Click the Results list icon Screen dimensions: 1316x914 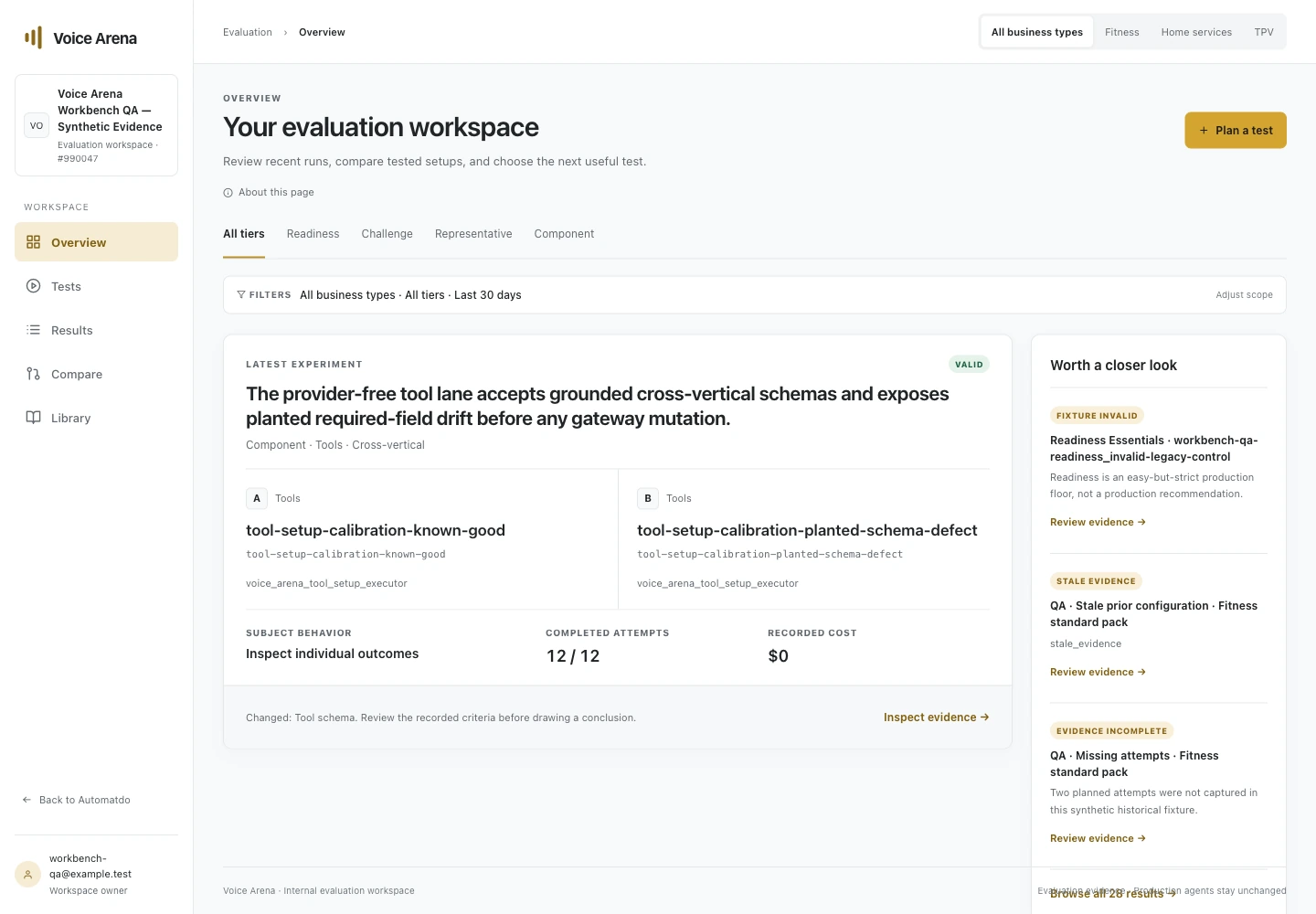(34, 330)
